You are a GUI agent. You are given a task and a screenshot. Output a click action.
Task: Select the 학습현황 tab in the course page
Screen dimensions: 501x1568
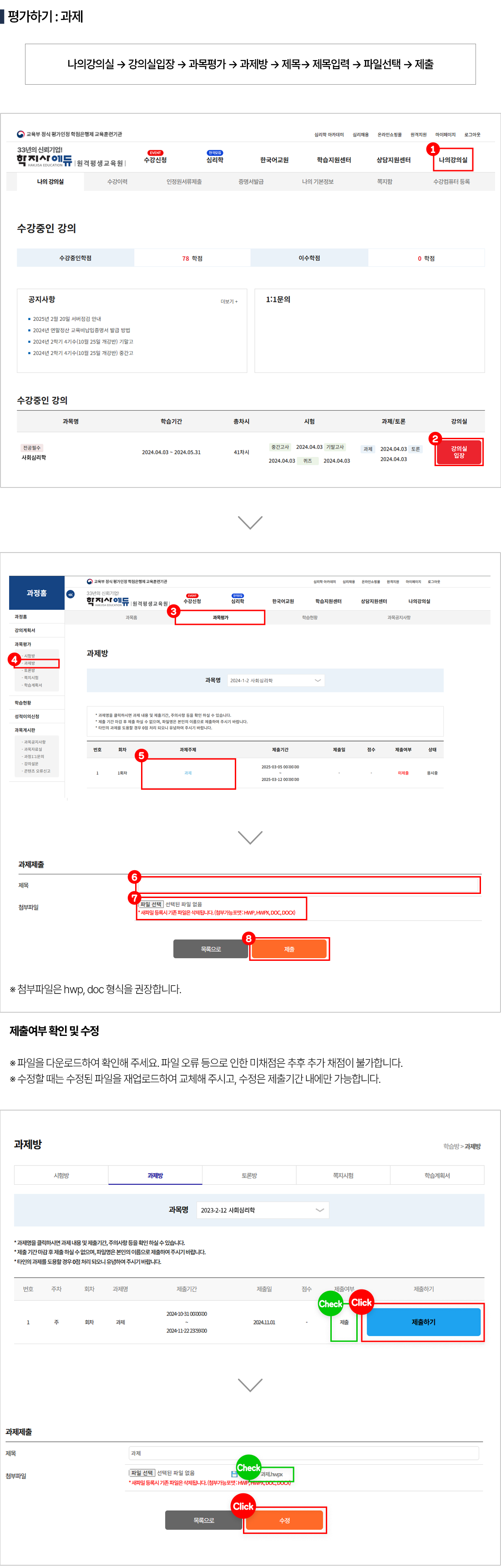coord(310,617)
